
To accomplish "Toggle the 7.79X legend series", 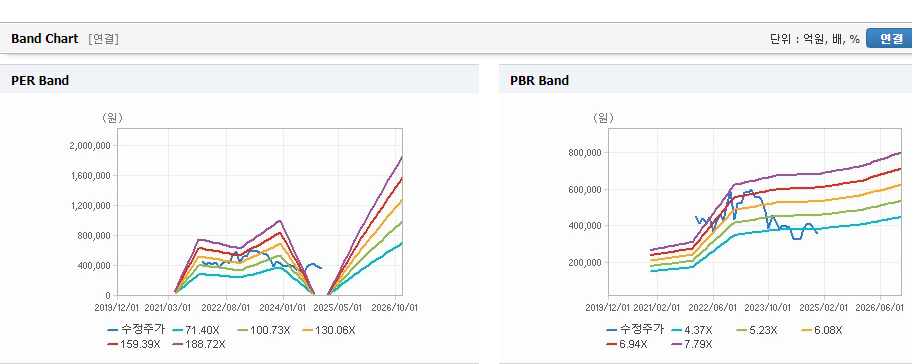I will tap(692, 344).
